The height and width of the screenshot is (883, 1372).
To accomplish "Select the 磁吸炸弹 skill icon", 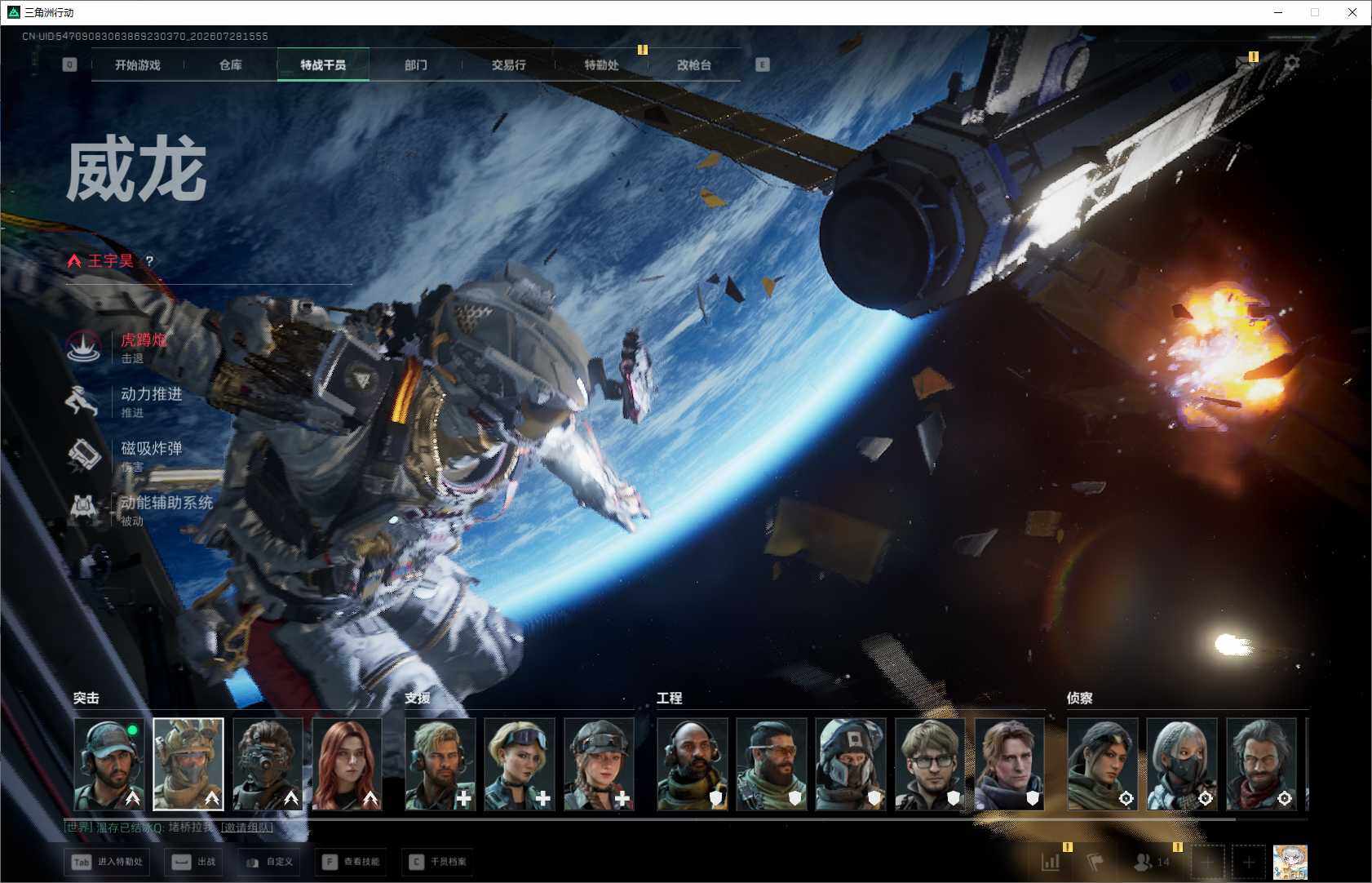I will (83, 455).
